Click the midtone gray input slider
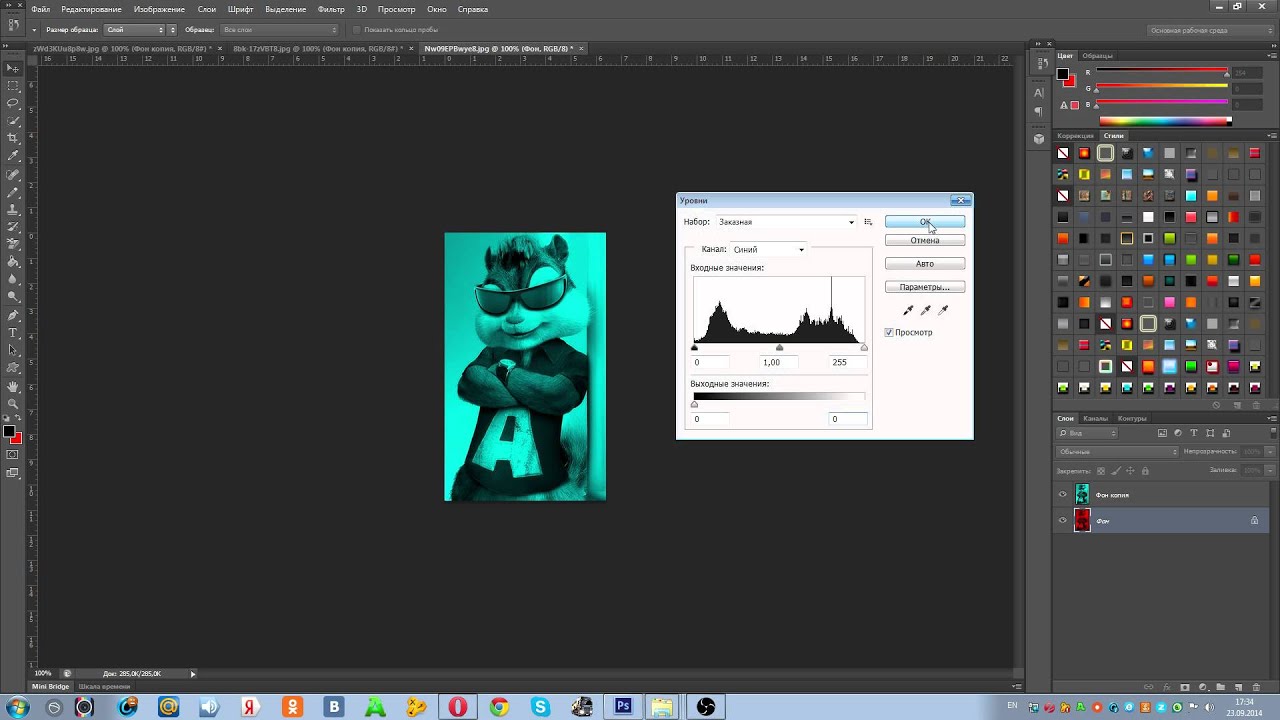The width and height of the screenshot is (1280, 720). 779,347
